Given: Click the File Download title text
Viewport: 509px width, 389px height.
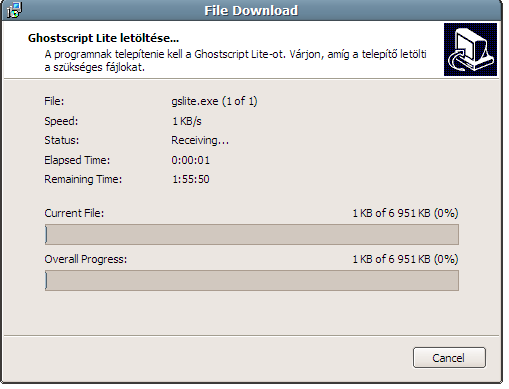Looking at the screenshot, I should (251, 11).
